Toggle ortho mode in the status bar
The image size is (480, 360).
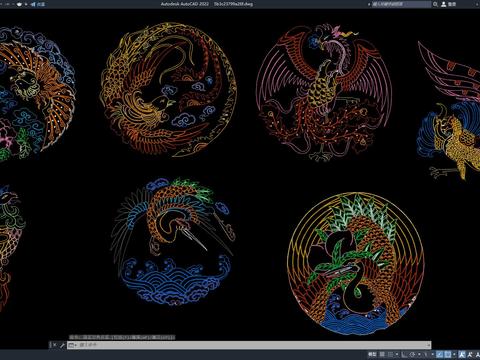[404, 354]
